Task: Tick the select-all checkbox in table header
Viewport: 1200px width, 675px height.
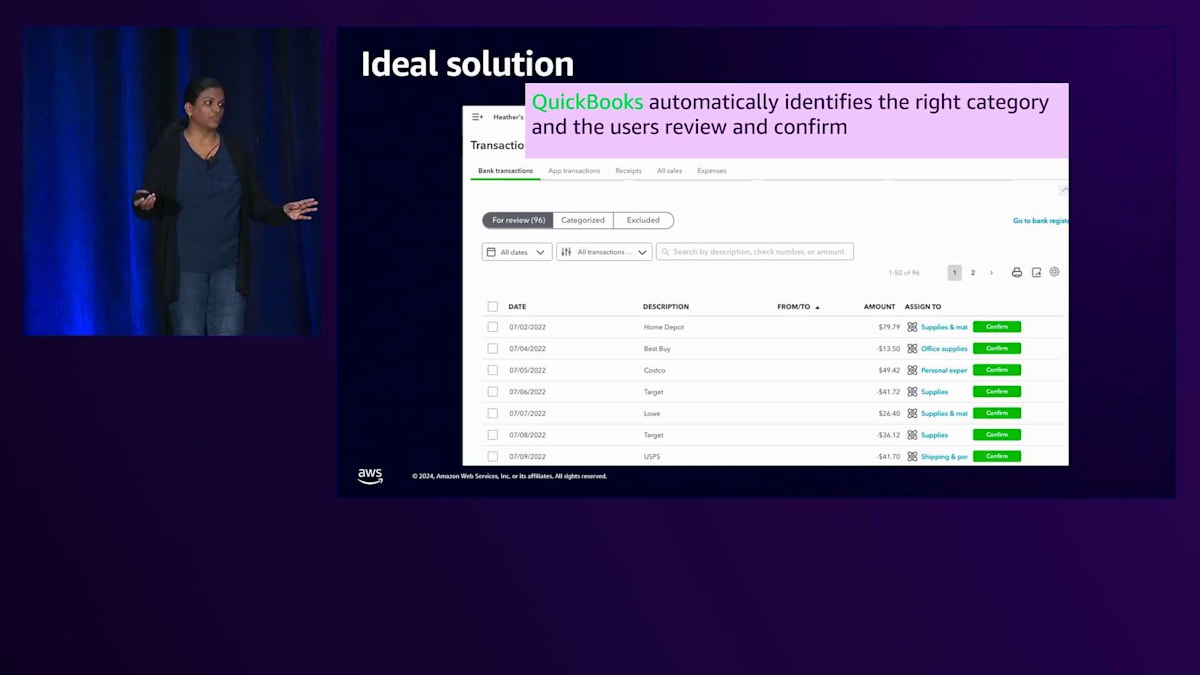Action: (492, 307)
